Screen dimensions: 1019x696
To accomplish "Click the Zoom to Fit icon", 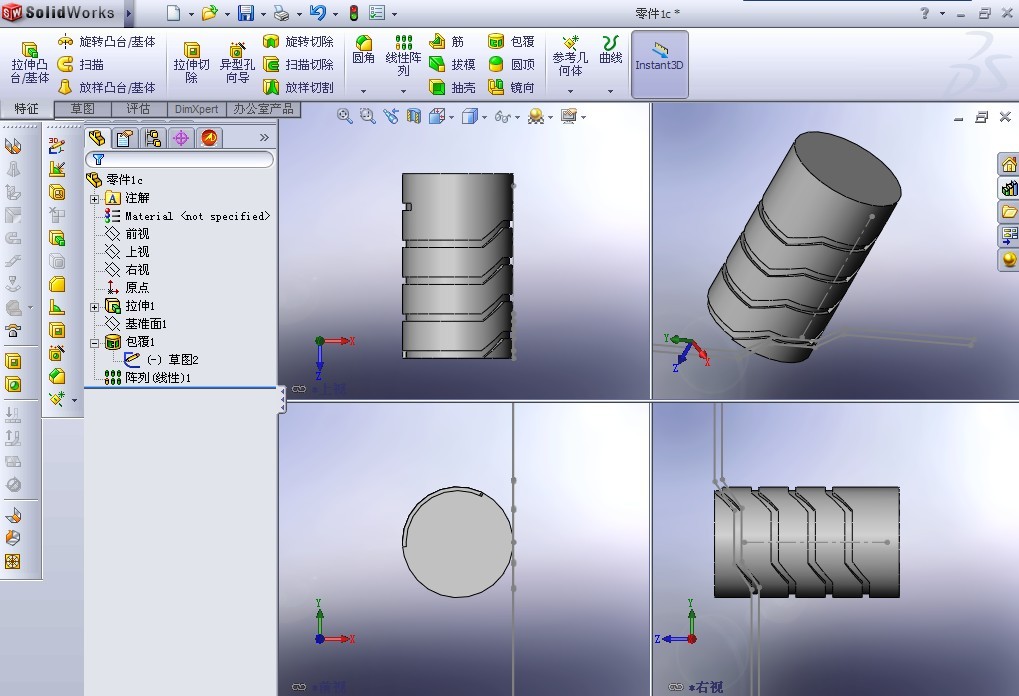I will pyautogui.click(x=344, y=116).
